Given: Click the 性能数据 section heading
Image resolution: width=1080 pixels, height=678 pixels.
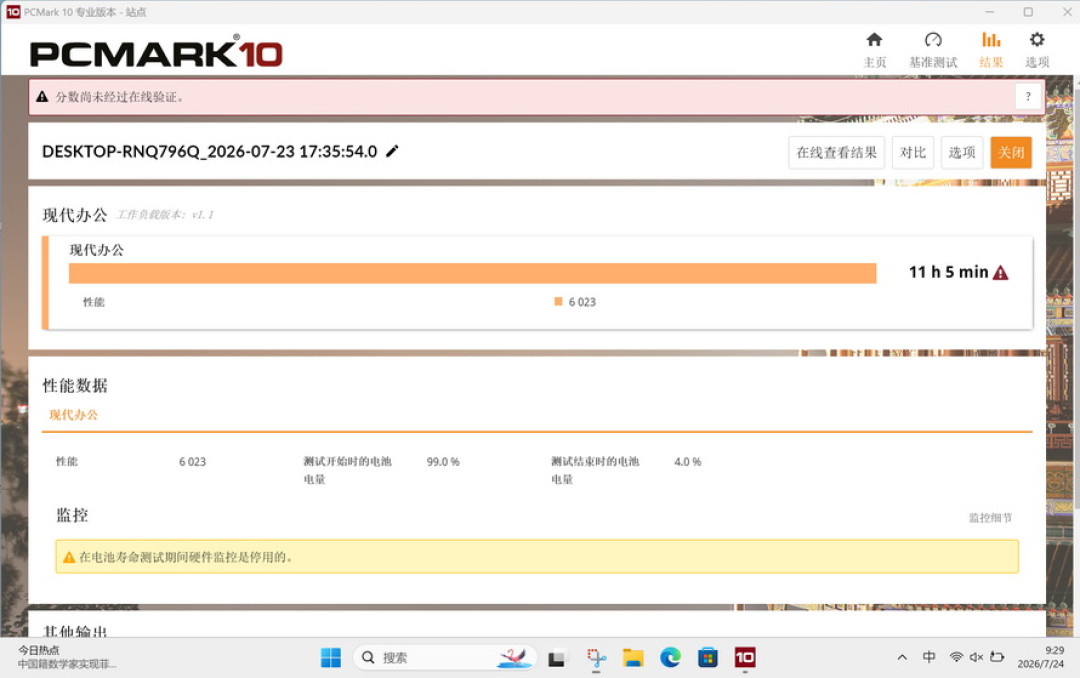Looking at the screenshot, I should coord(75,385).
